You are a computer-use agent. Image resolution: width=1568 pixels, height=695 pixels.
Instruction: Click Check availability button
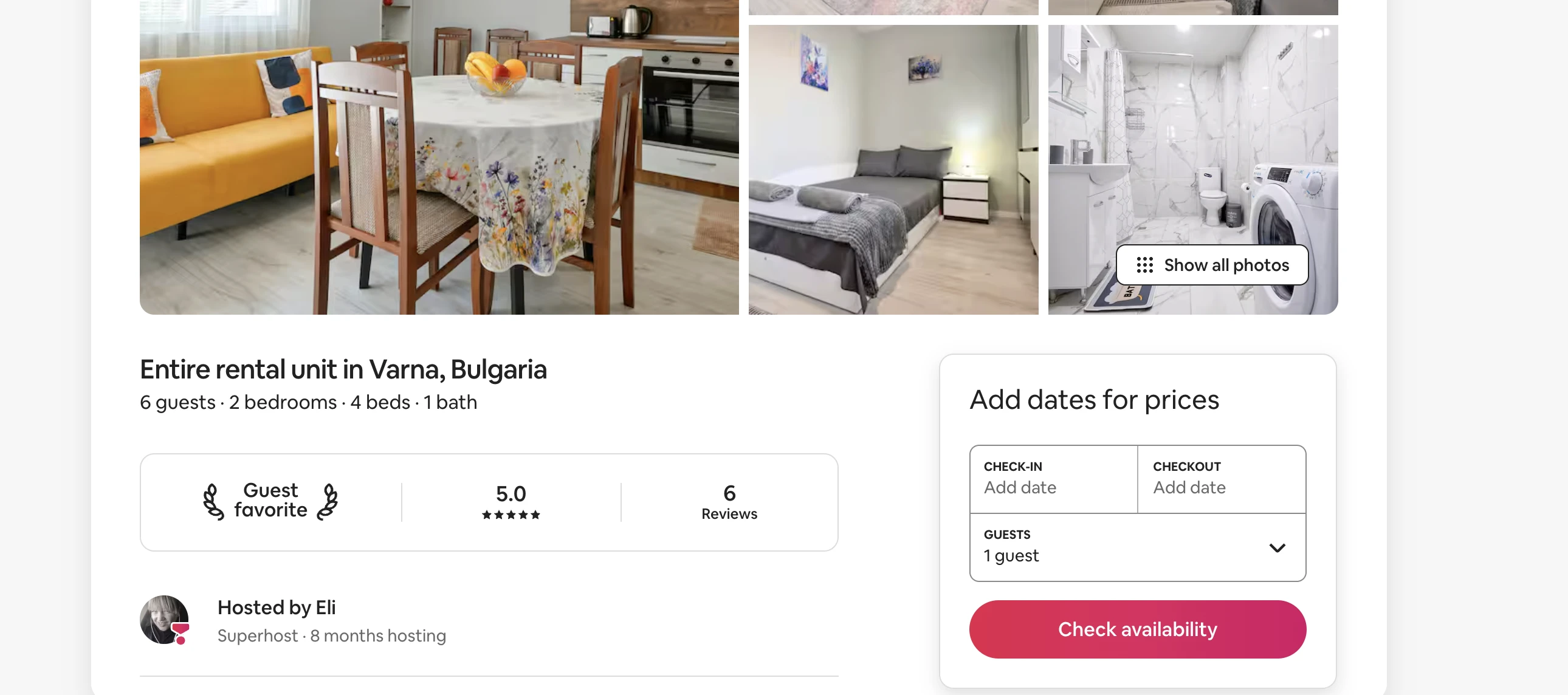point(1137,629)
